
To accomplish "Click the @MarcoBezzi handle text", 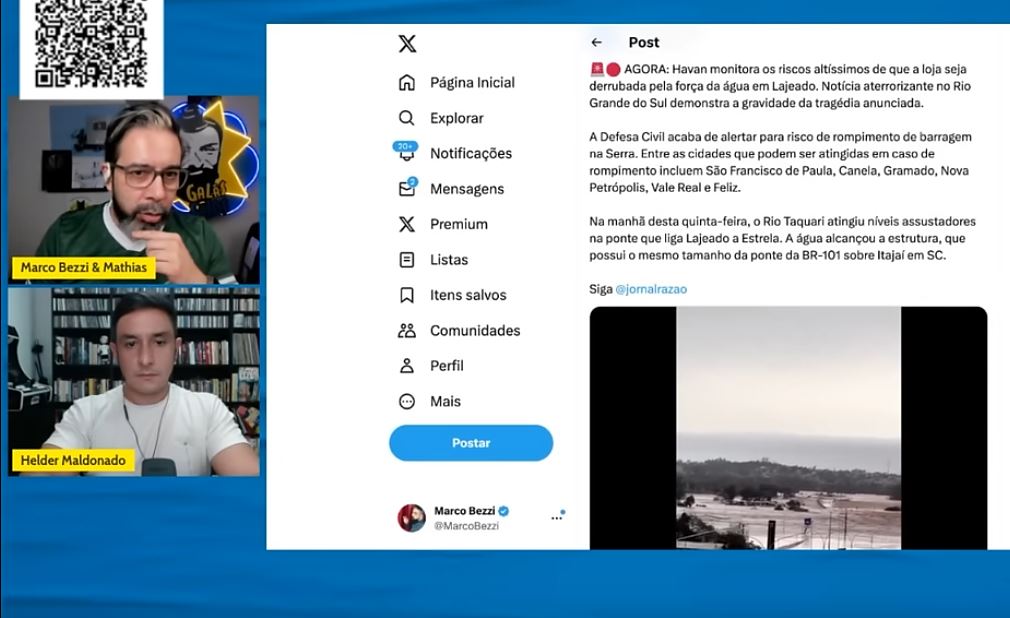I will (x=466, y=526).
